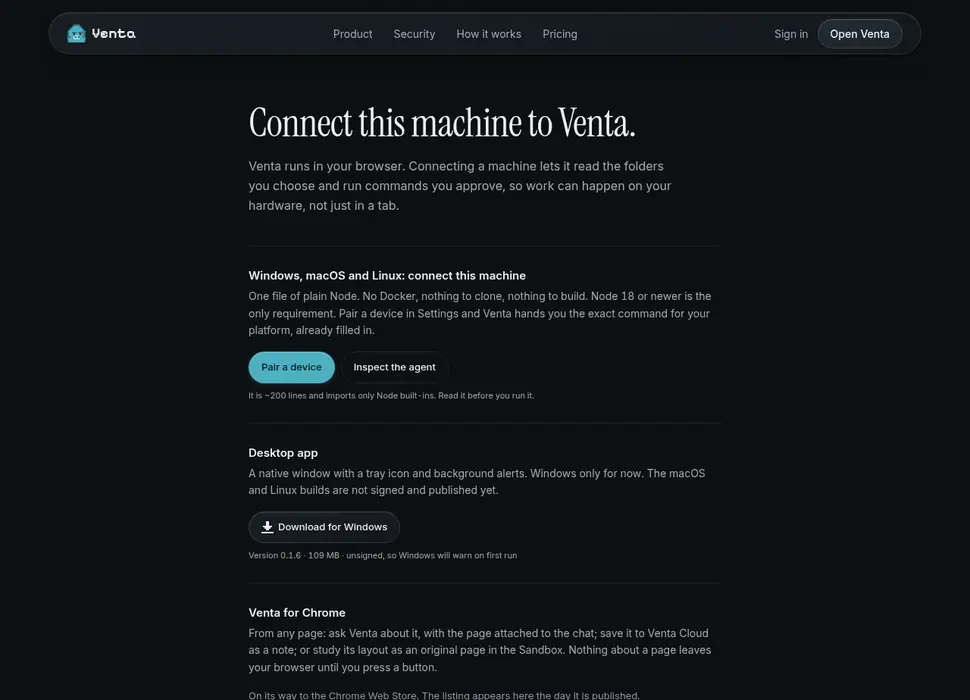Open the Inspect the agent button
Viewport: 970px width, 700px height.
[395, 367]
